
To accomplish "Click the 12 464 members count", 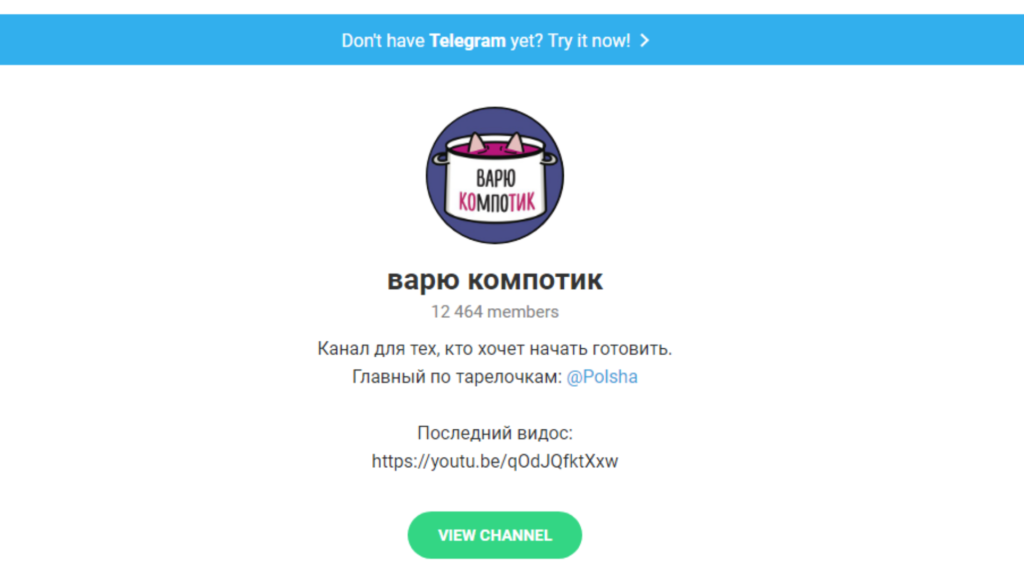I will click(495, 312).
